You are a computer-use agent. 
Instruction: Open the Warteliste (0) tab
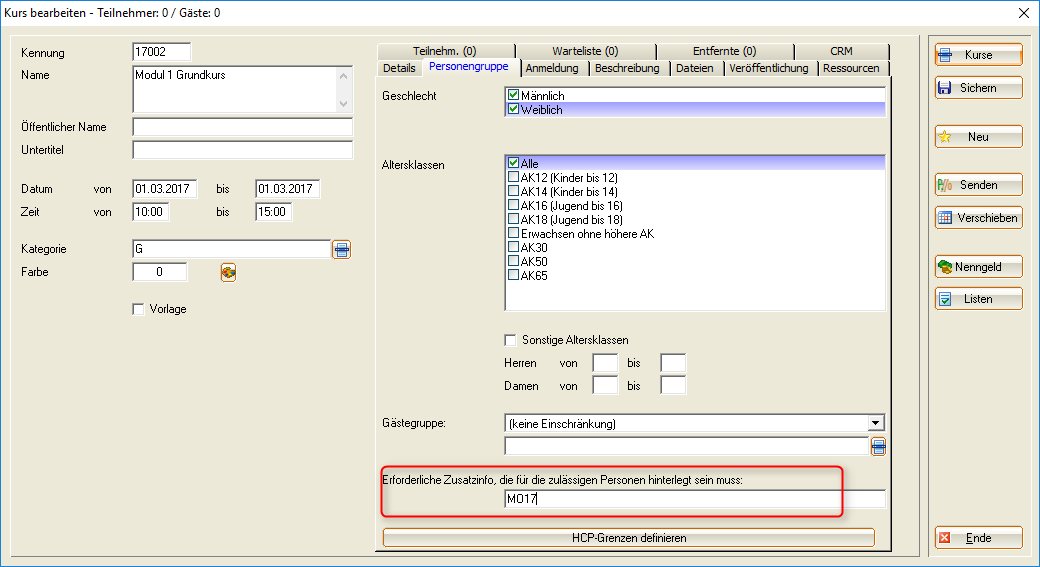(585, 51)
